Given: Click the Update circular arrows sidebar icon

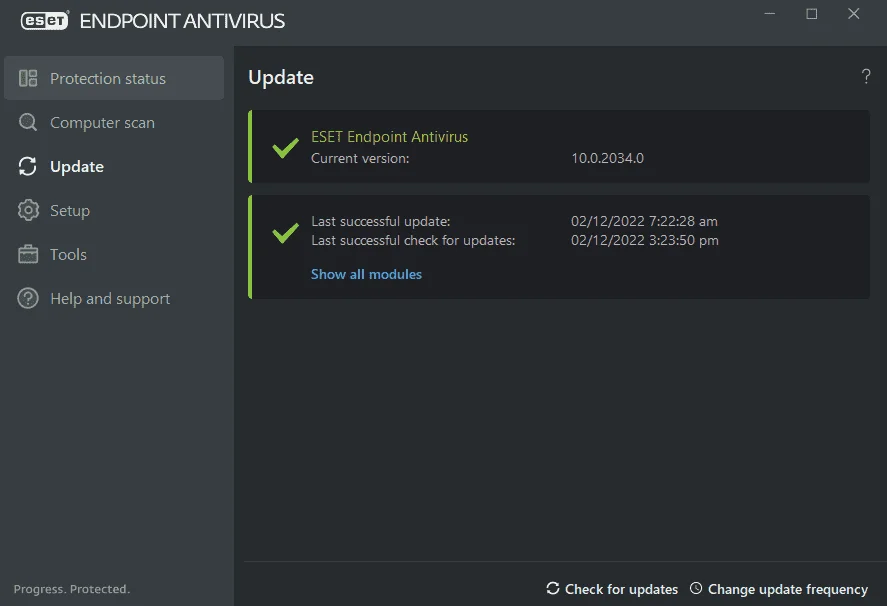Looking at the screenshot, I should click(28, 166).
